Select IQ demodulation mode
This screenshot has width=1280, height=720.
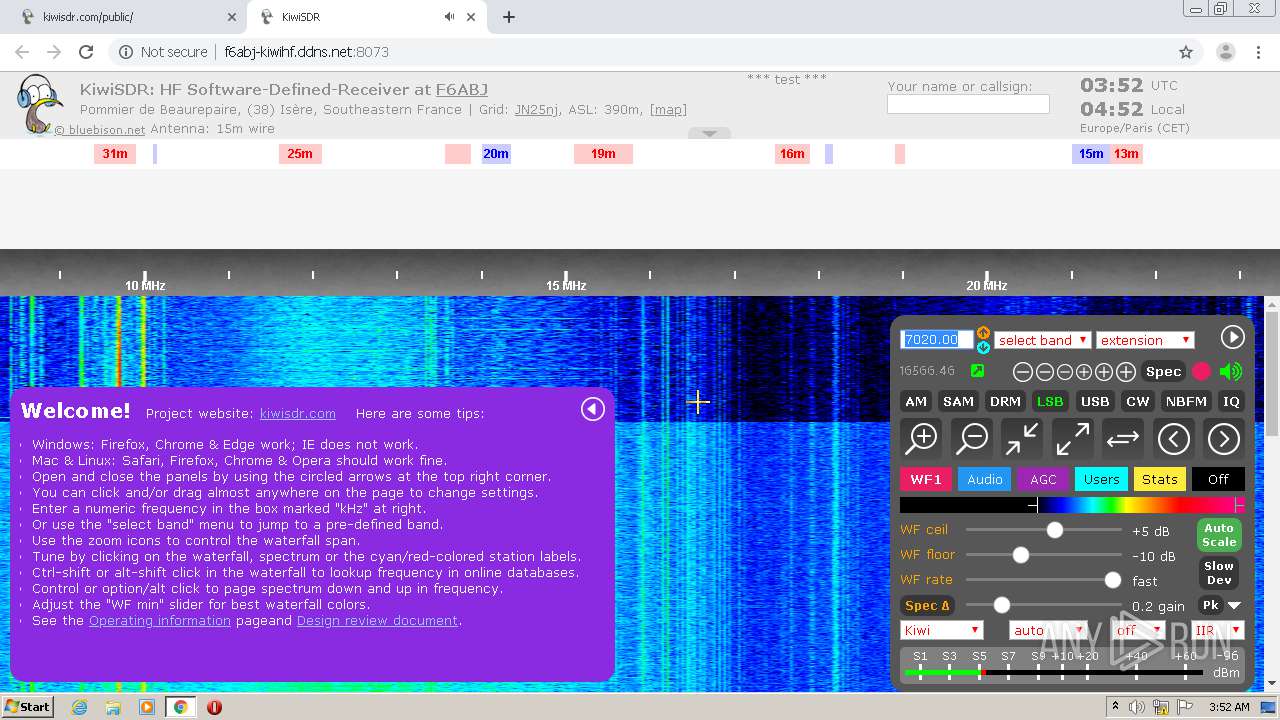click(x=1231, y=401)
